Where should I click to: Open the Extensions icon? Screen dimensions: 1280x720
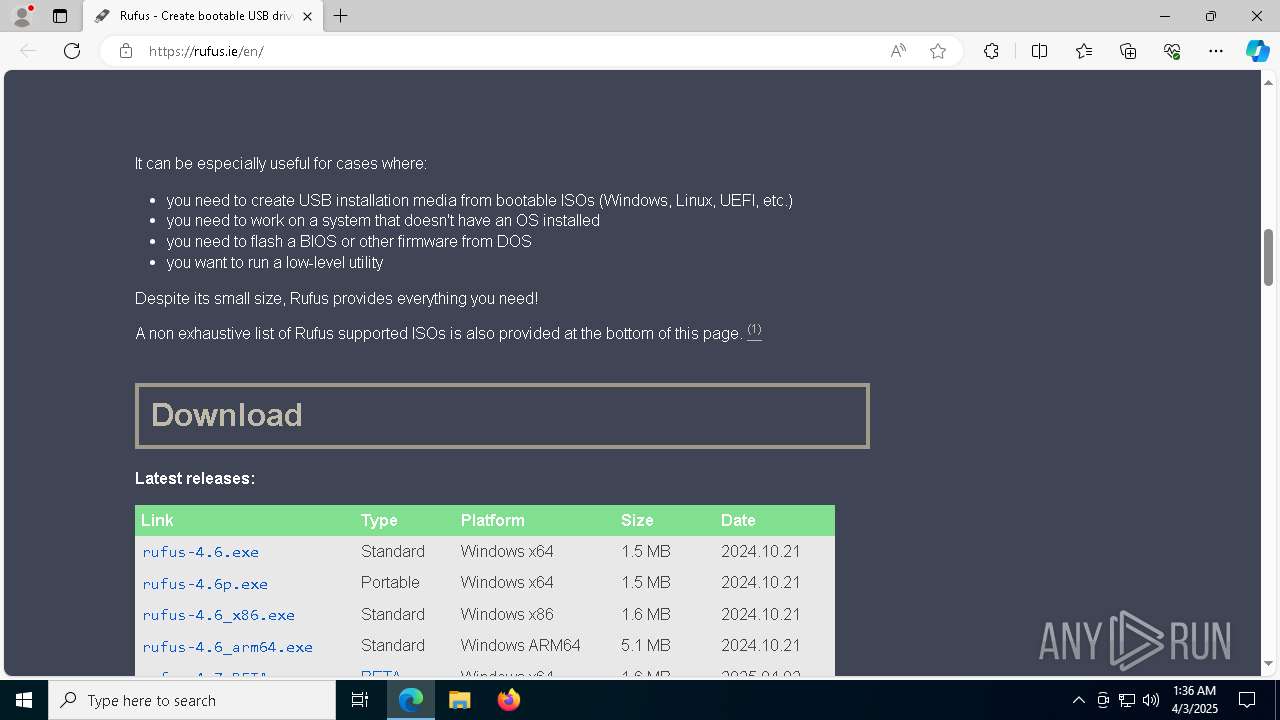pyautogui.click(x=991, y=51)
